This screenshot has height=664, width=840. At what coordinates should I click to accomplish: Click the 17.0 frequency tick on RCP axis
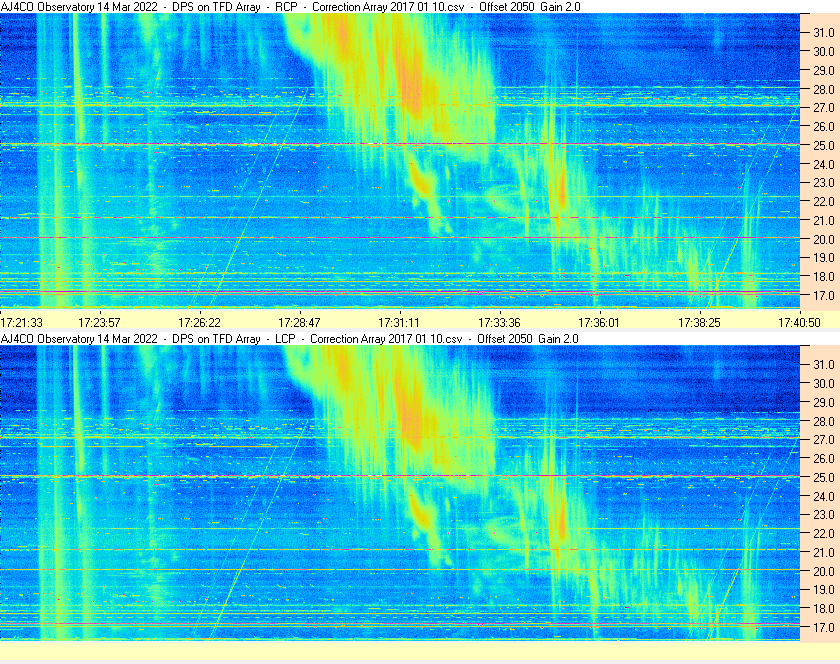(x=824, y=295)
